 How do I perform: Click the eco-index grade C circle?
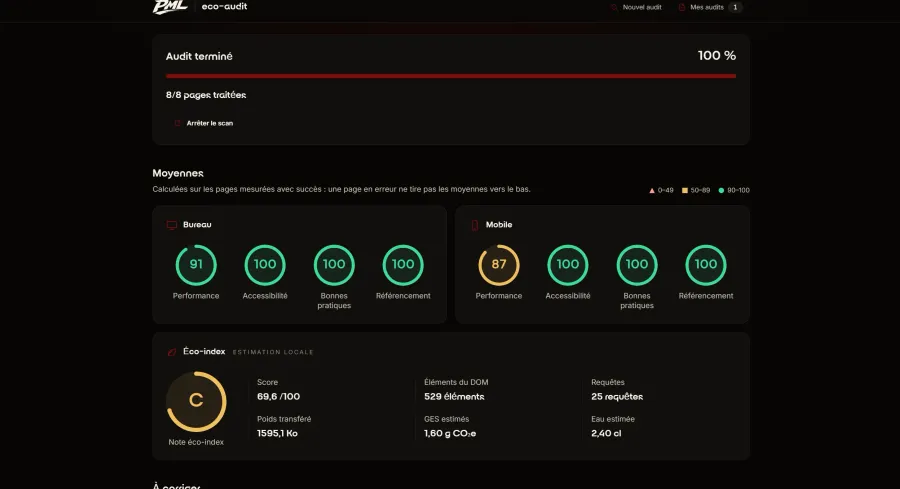(196, 401)
